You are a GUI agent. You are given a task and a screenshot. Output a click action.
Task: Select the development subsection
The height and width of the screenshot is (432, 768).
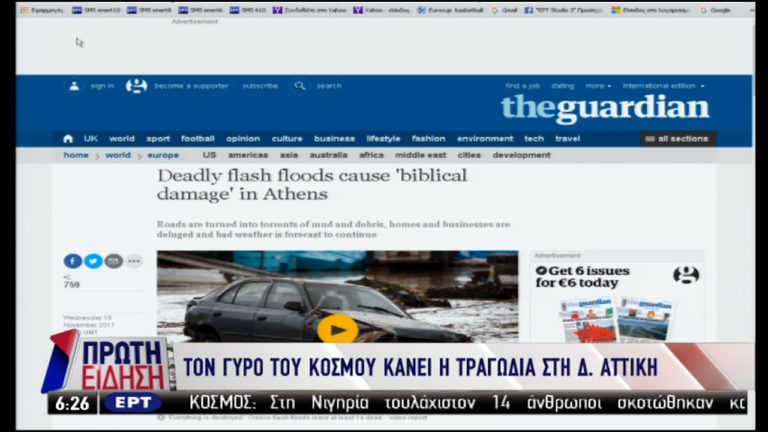pyautogui.click(x=522, y=155)
